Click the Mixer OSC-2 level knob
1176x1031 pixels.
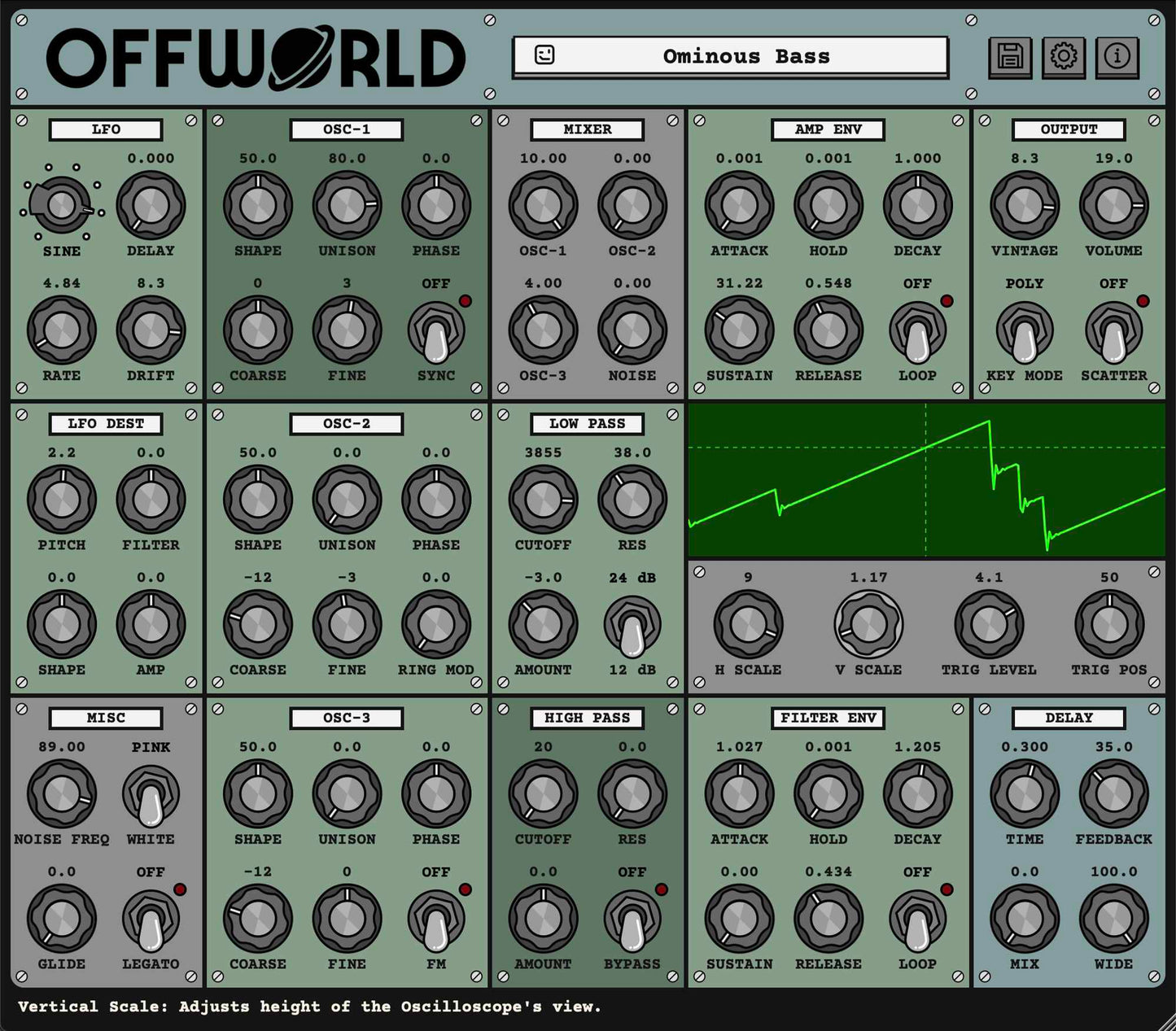coord(632,205)
